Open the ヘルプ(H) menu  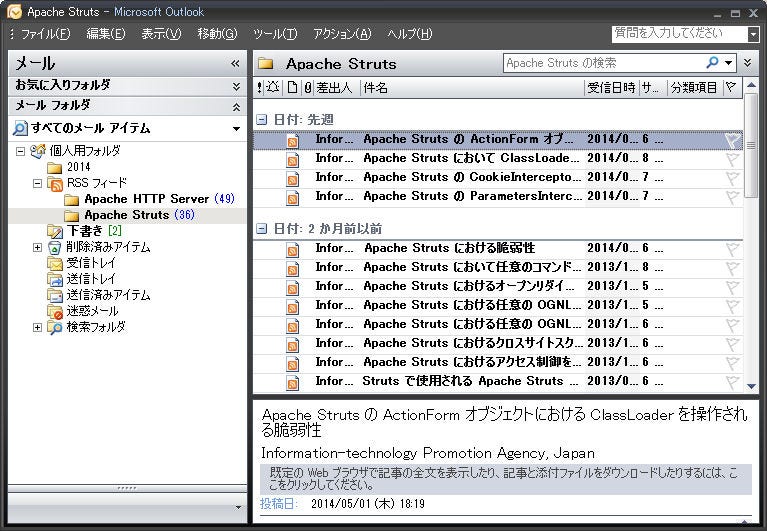point(409,34)
